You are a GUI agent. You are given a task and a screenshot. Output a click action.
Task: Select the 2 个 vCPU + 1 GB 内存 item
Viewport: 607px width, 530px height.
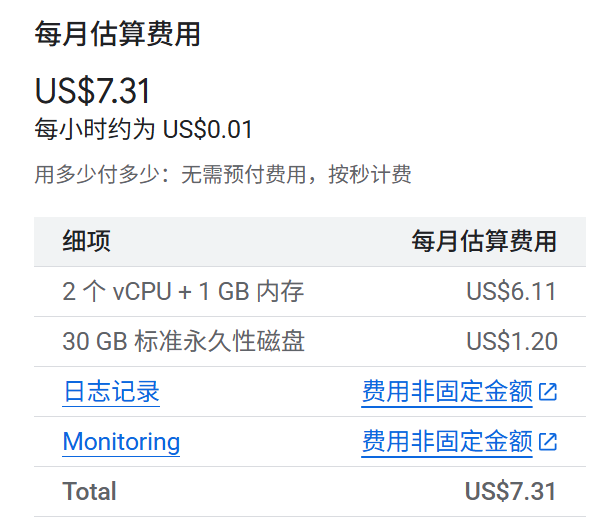tap(183, 292)
